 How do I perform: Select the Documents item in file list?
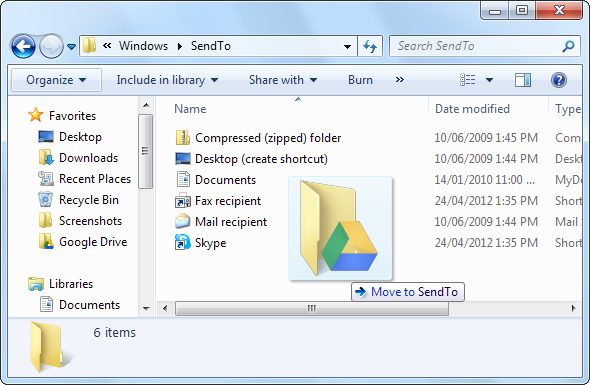tap(225, 180)
